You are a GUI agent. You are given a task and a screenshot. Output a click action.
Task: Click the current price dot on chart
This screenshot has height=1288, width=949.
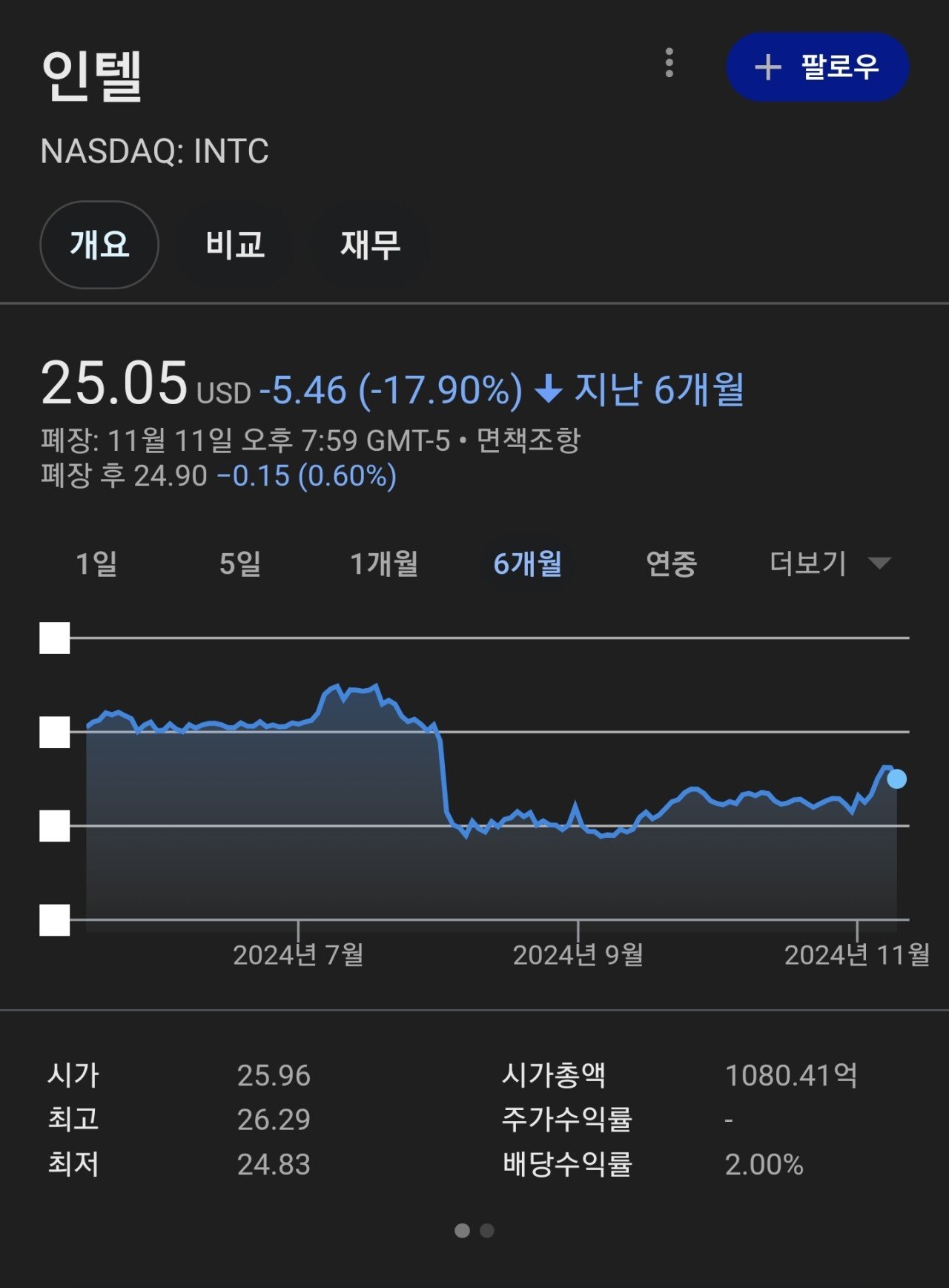click(x=896, y=779)
